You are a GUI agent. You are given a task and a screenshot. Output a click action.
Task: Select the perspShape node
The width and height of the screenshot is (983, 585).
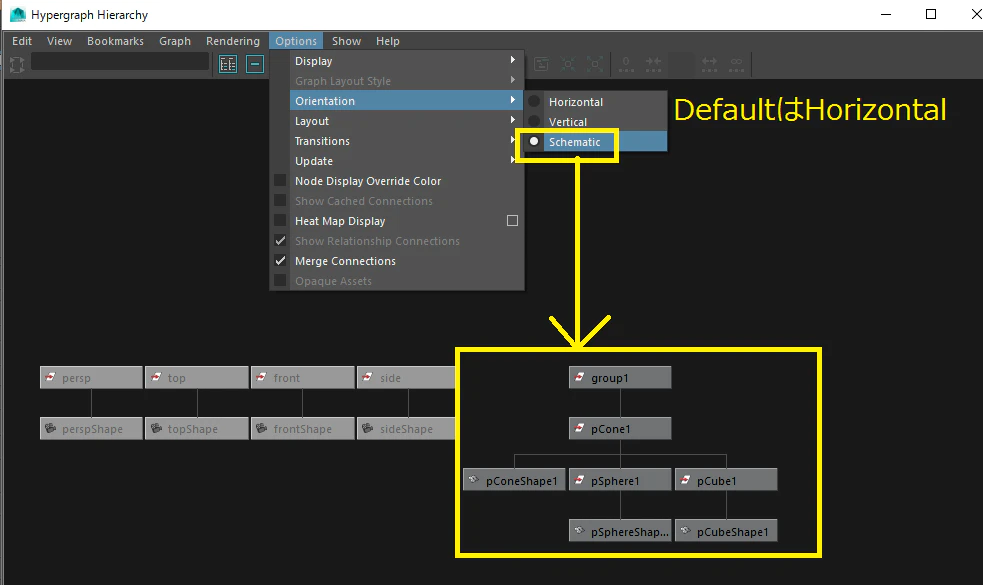click(x=91, y=429)
